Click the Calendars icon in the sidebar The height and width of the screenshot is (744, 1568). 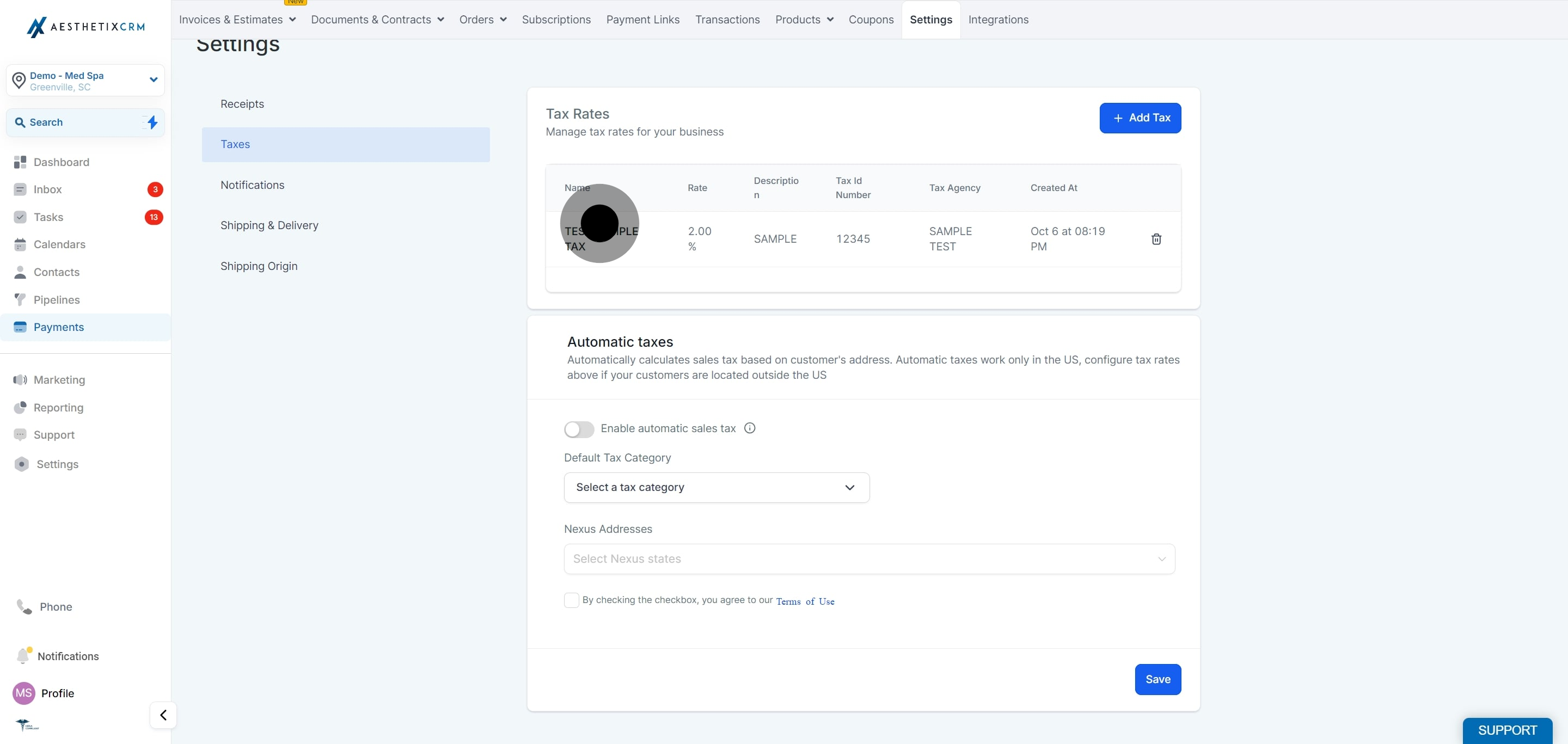click(x=20, y=244)
